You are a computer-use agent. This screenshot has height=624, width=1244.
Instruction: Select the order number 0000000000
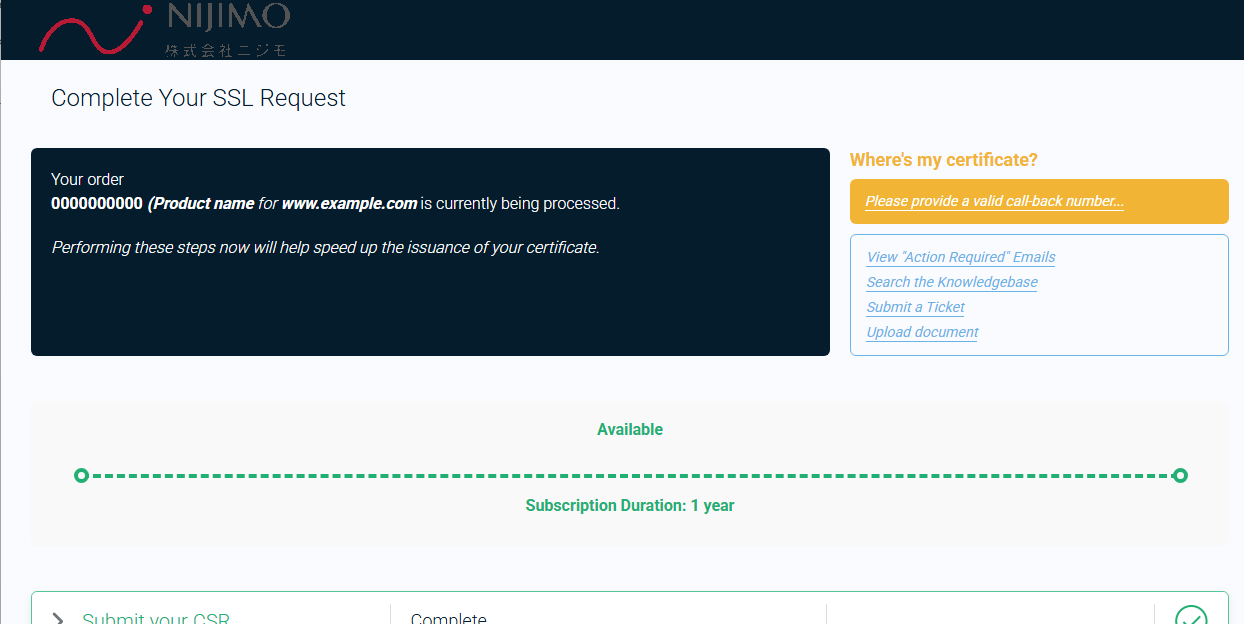[x=97, y=203]
